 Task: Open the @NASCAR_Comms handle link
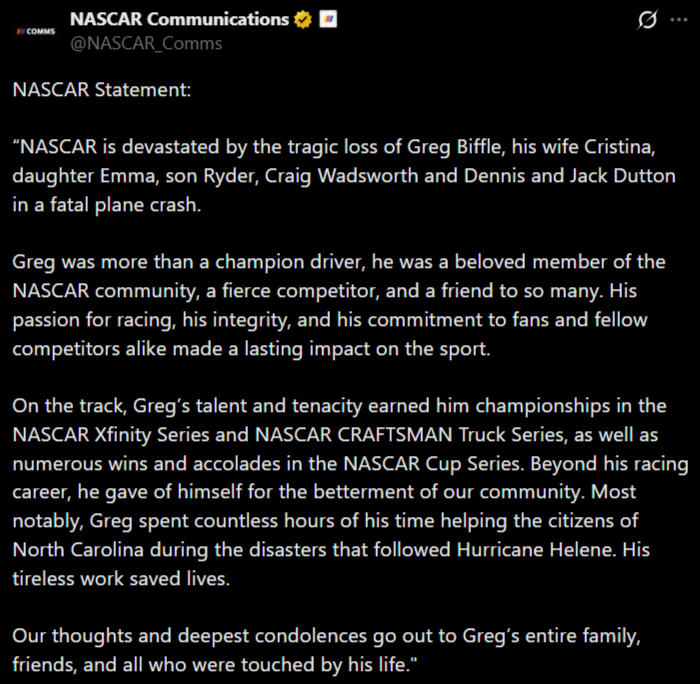click(146, 43)
